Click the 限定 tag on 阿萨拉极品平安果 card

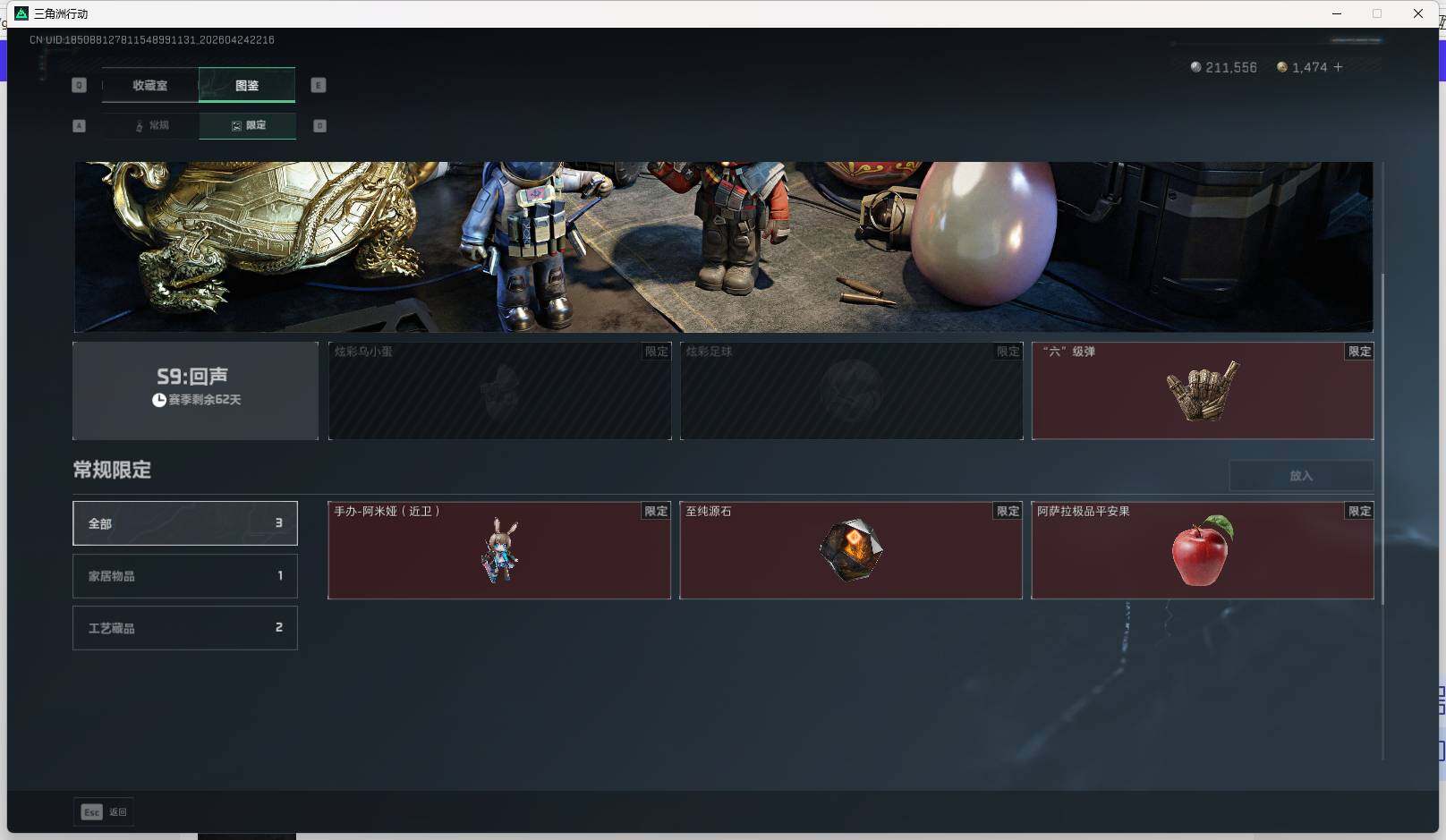point(1360,511)
